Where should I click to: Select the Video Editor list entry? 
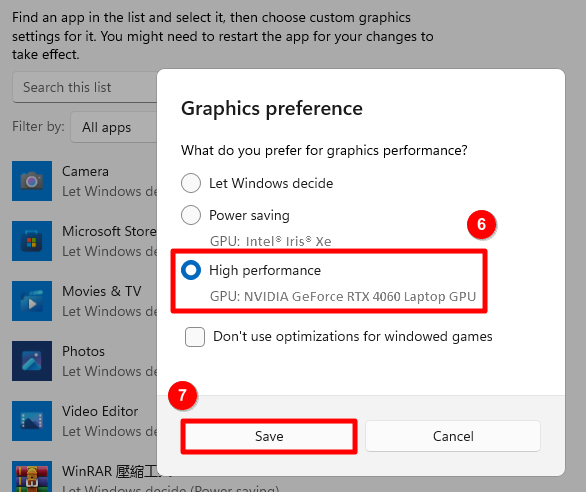coord(100,411)
